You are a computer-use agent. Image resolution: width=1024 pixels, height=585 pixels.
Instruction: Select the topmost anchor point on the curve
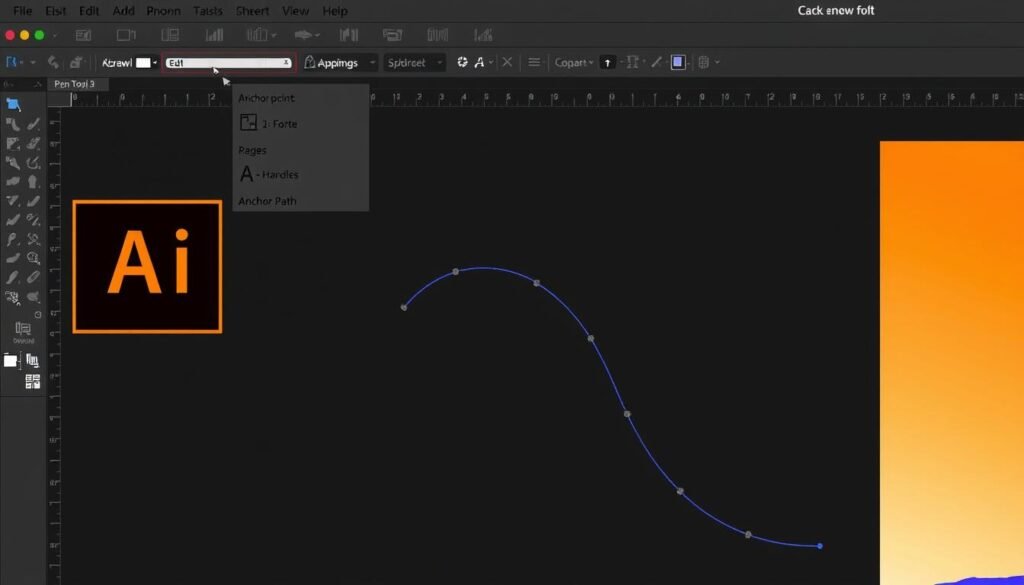tap(456, 272)
